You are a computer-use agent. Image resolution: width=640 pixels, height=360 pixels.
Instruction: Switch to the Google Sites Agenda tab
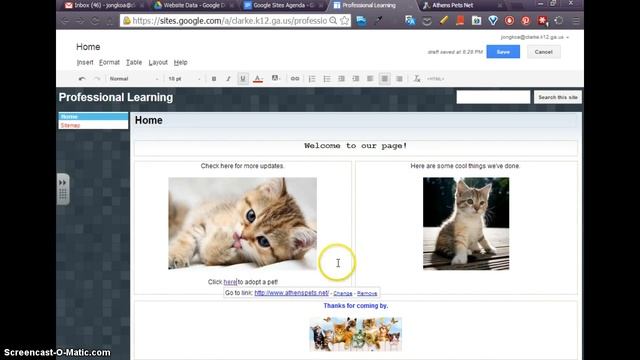pyautogui.click(x=282, y=5)
